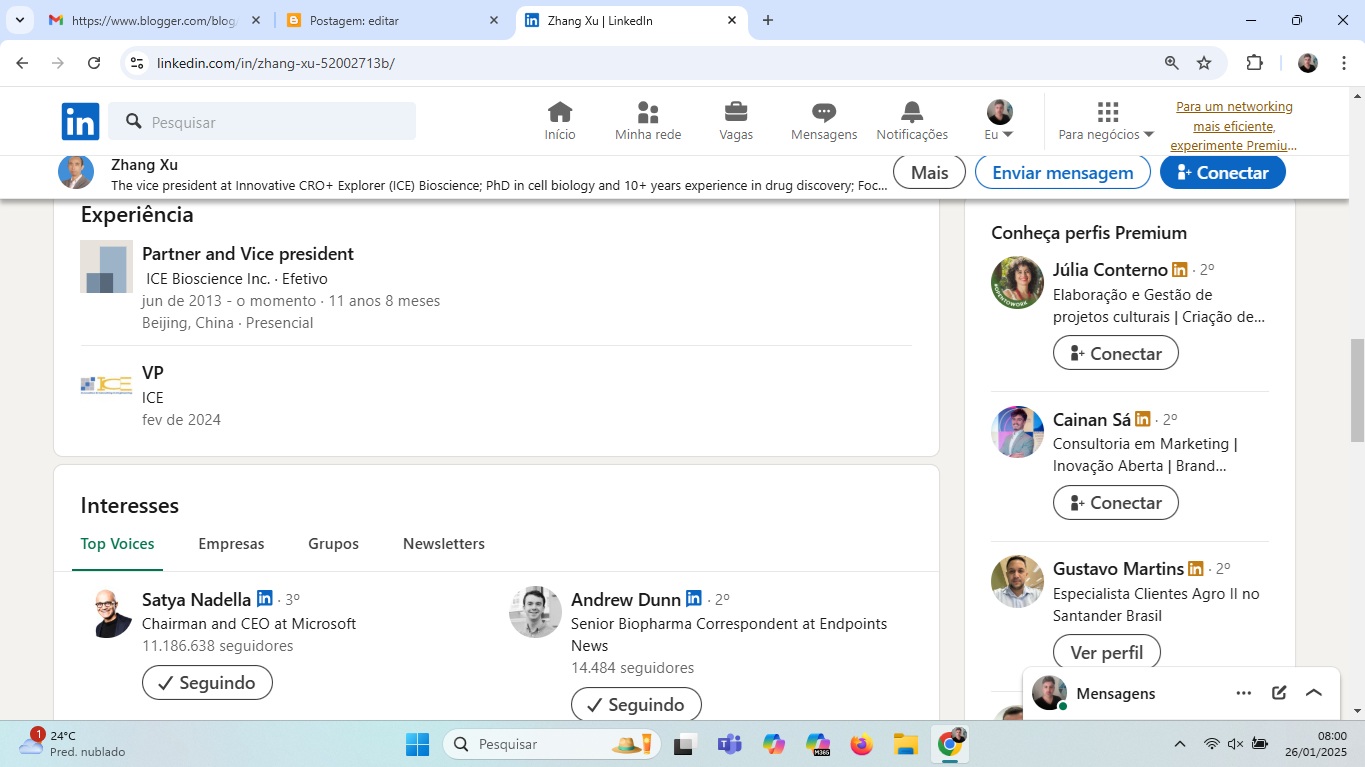Open the Mensagens panel options ellipsis
Image resolution: width=1365 pixels, height=767 pixels.
tap(1244, 693)
